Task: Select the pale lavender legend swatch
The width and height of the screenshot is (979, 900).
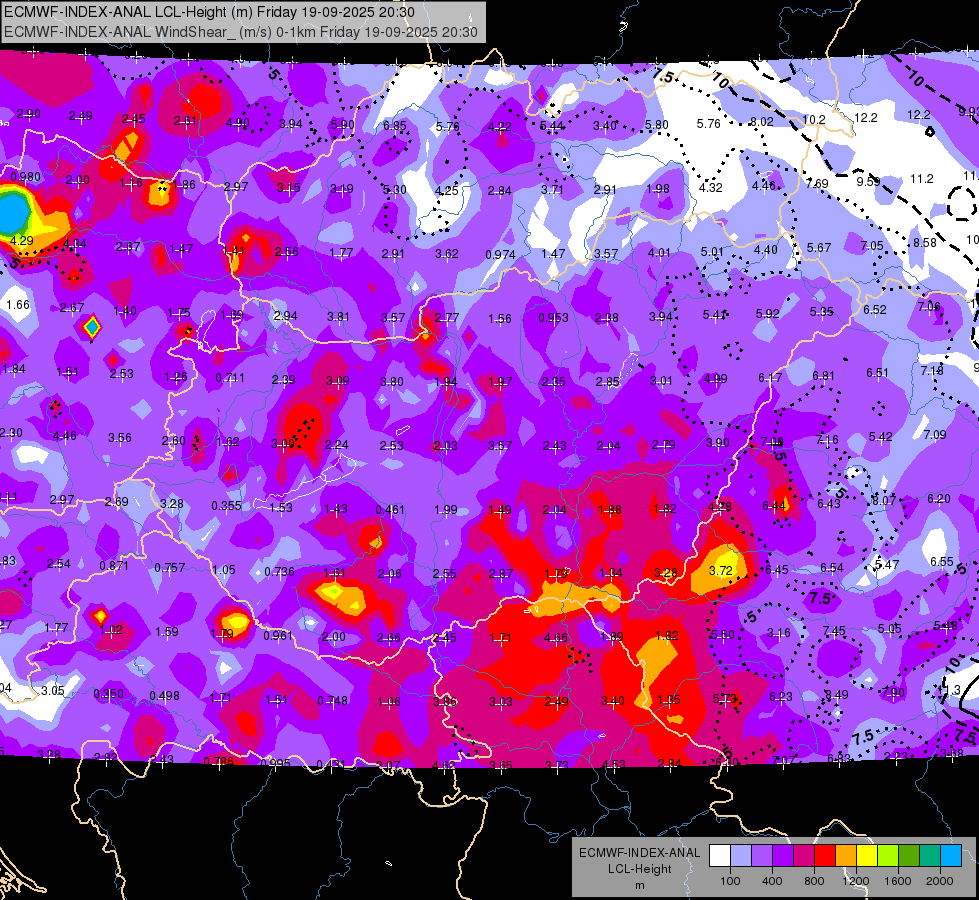Action: click(741, 856)
